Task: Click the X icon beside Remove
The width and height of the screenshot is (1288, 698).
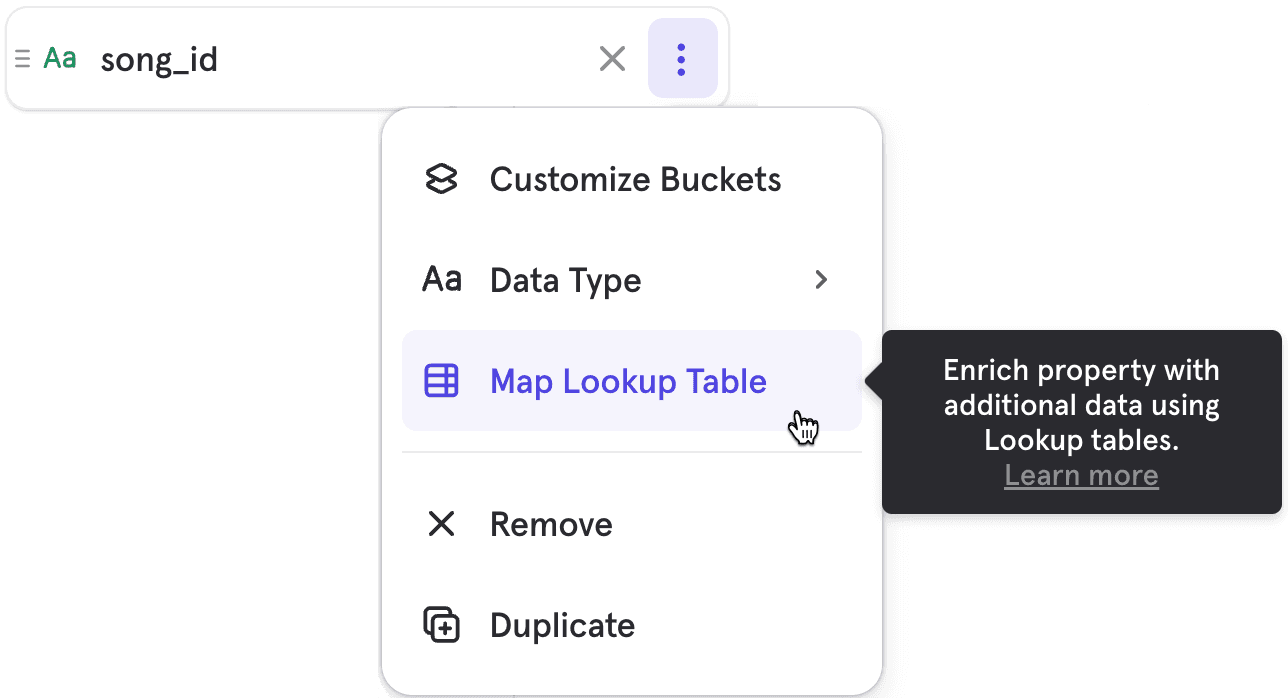Action: tap(441, 524)
